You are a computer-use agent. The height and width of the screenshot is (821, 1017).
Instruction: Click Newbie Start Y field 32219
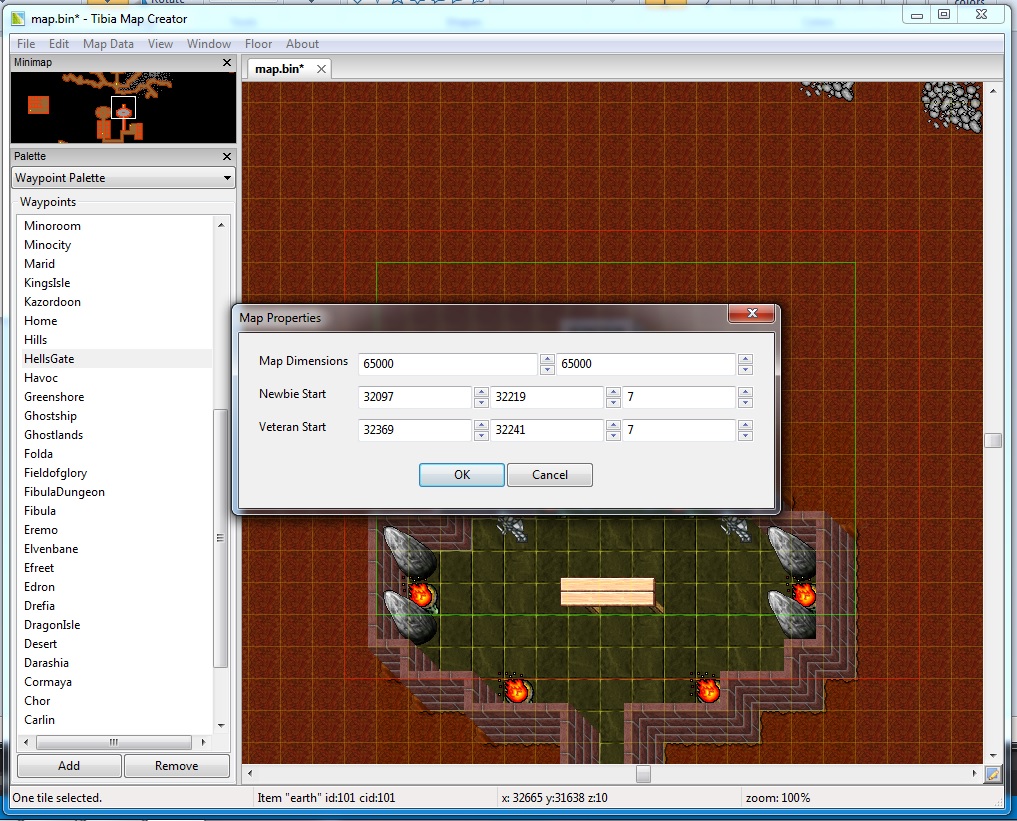[x=547, y=397]
